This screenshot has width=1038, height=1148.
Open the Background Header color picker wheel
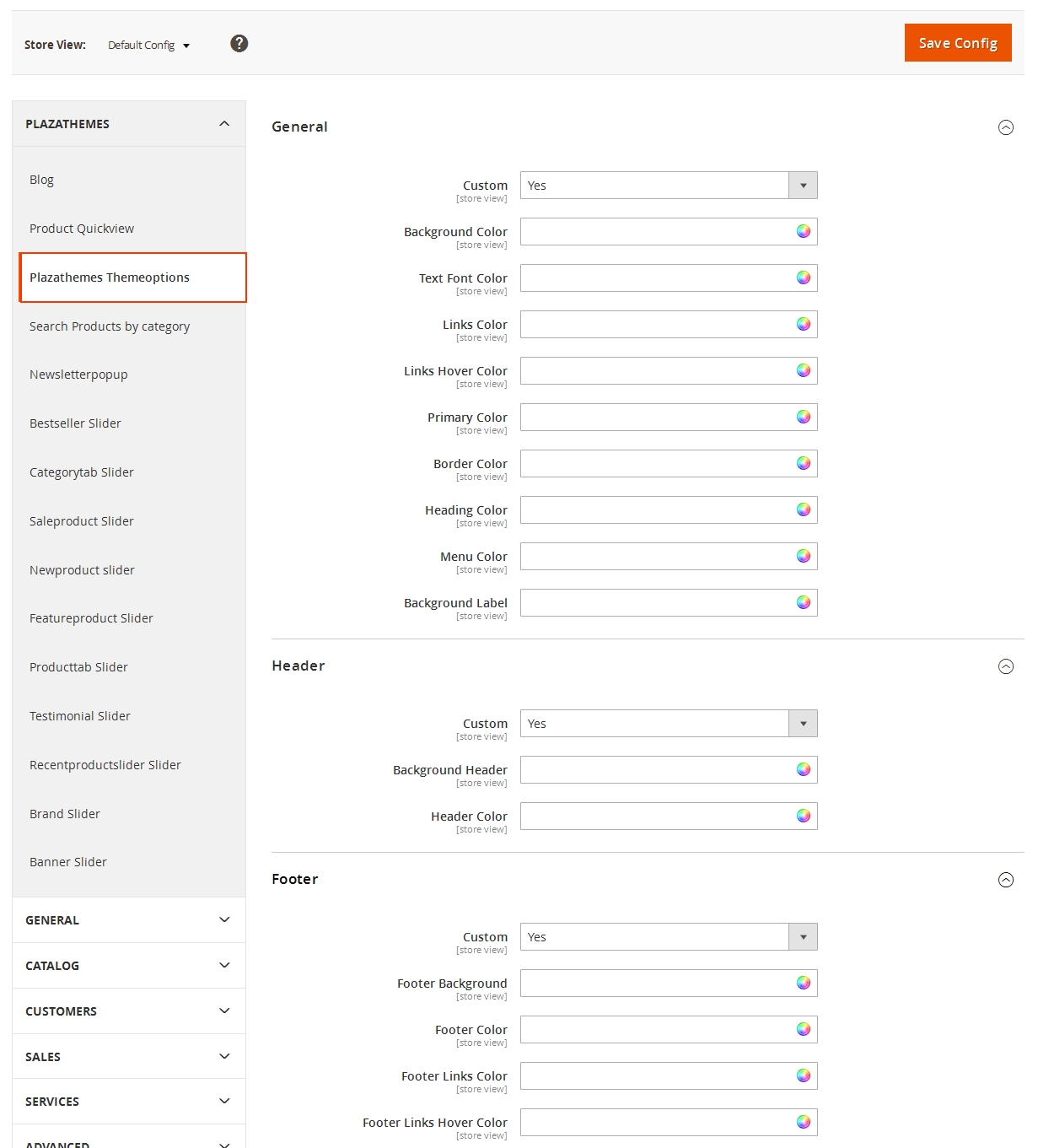pyautogui.click(x=803, y=769)
